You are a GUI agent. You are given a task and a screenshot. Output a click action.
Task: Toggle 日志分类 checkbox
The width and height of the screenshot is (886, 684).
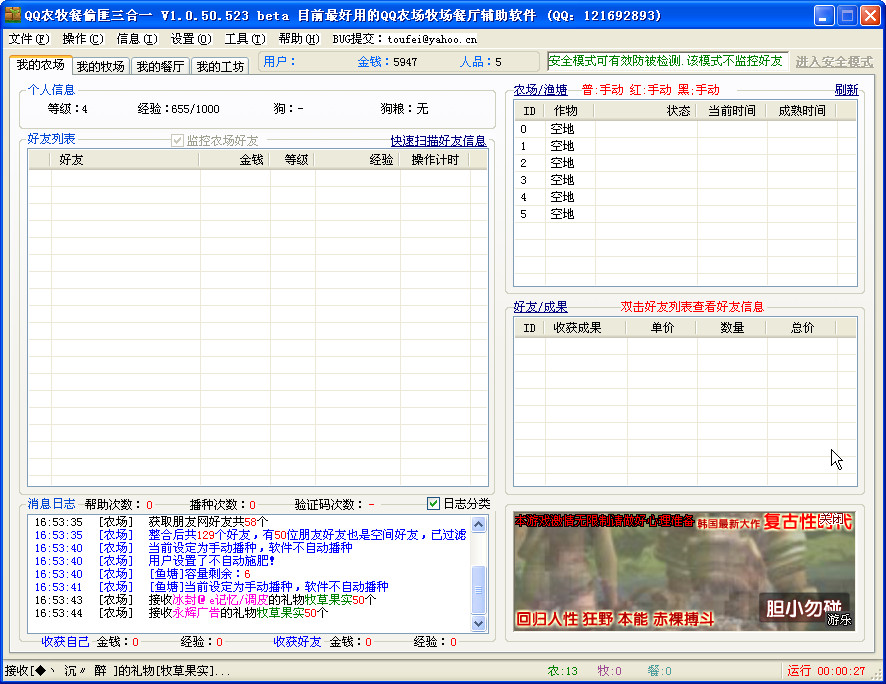(x=433, y=503)
